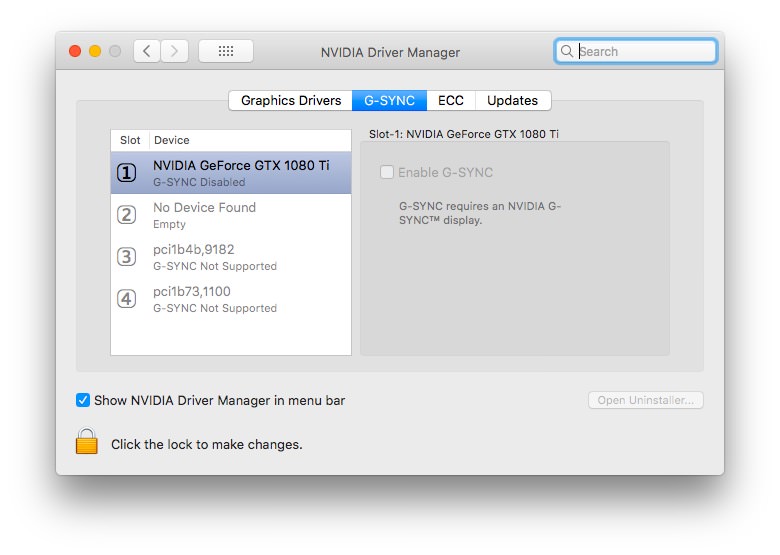Select NVIDIA GeForce GTX 1080 Ti row

pos(231,173)
